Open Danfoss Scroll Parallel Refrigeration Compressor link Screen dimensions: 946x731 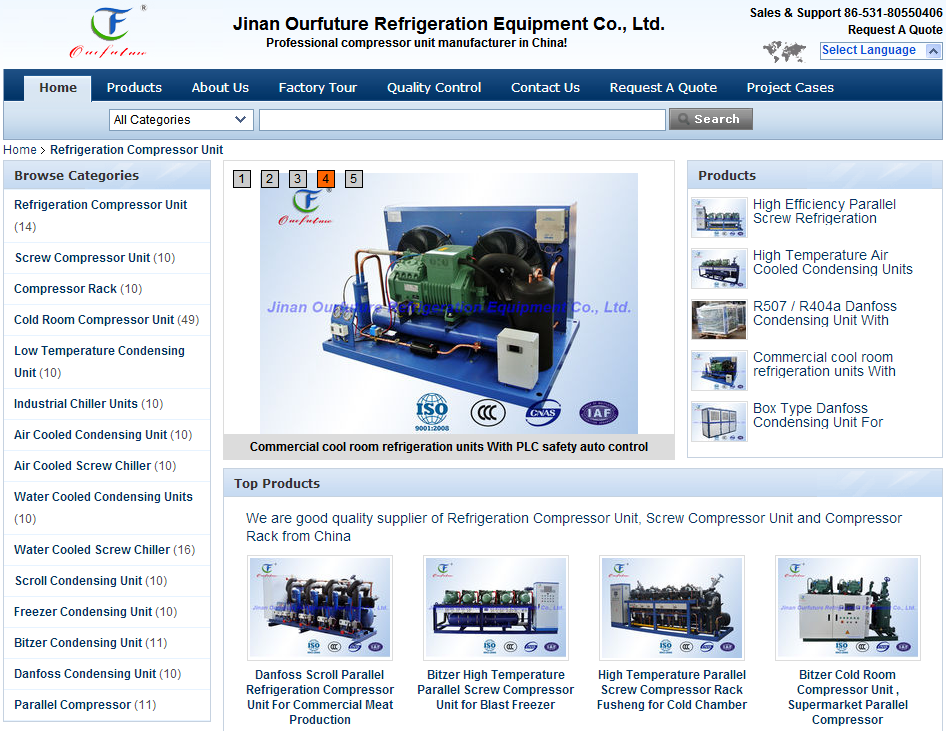click(x=320, y=697)
